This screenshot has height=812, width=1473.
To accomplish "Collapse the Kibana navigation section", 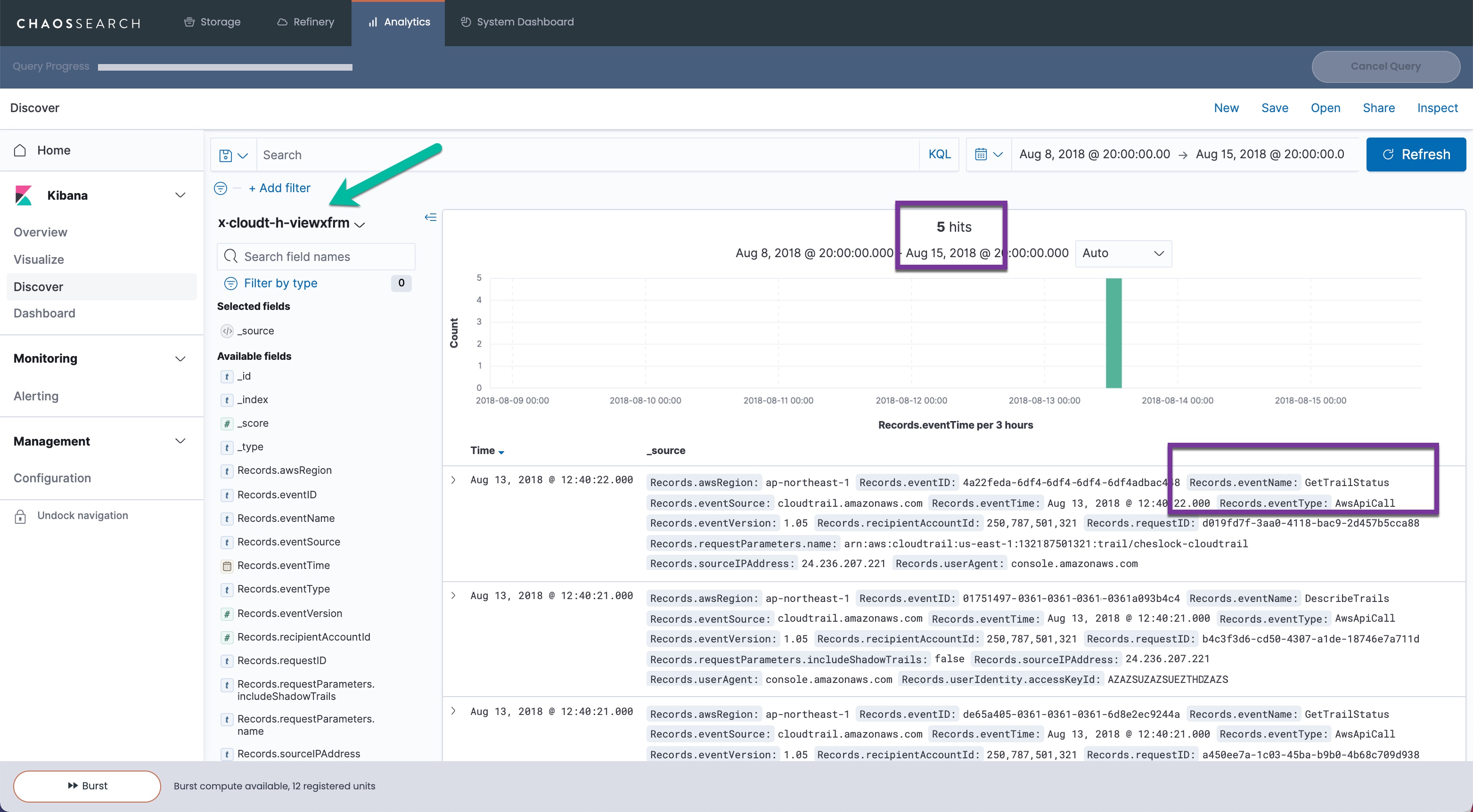I will 180,195.
